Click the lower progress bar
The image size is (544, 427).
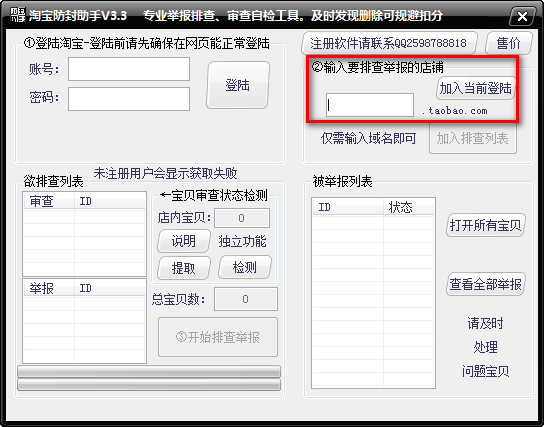[149, 384]
